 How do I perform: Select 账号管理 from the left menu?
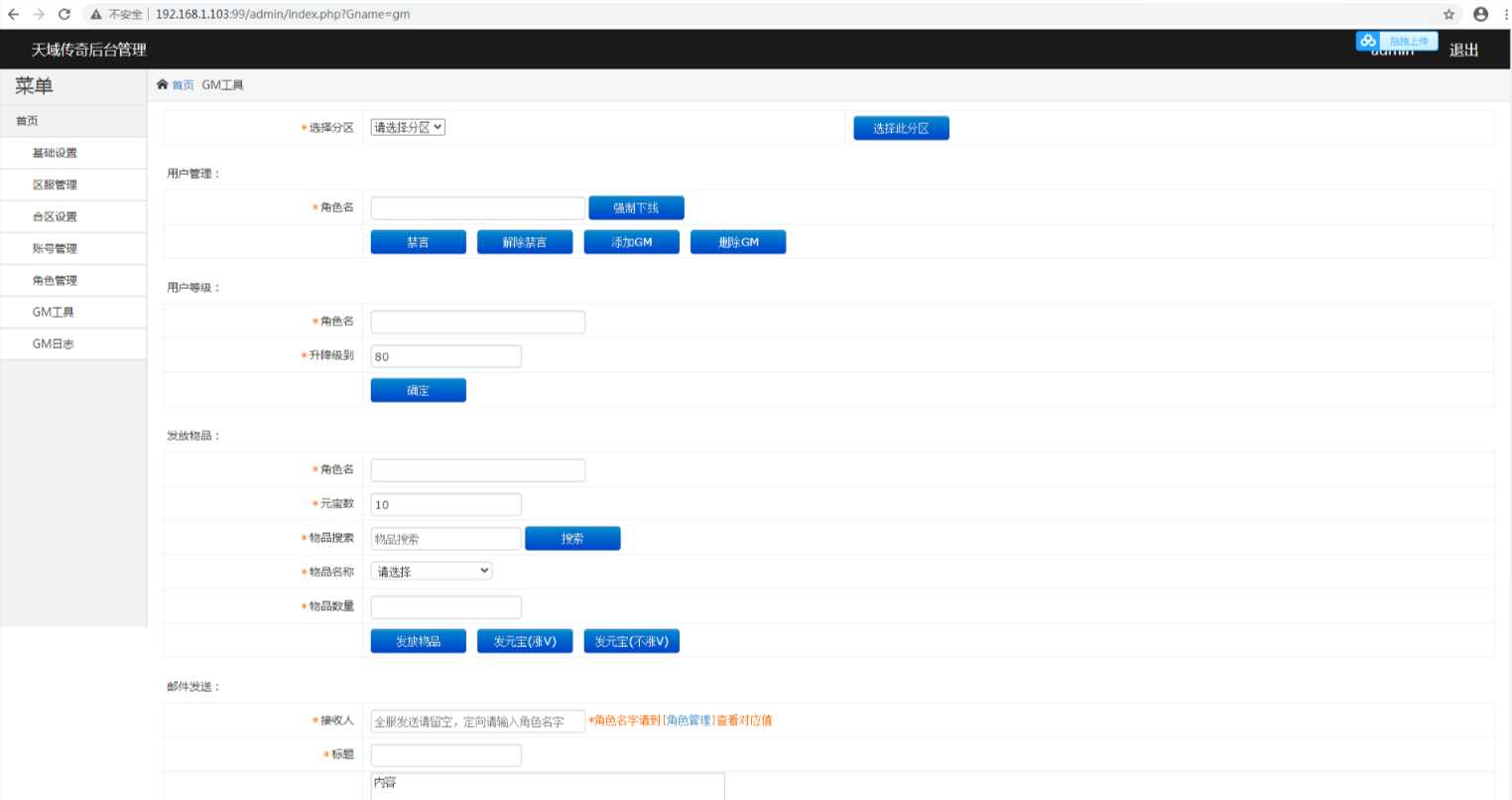tap(55, 248)
